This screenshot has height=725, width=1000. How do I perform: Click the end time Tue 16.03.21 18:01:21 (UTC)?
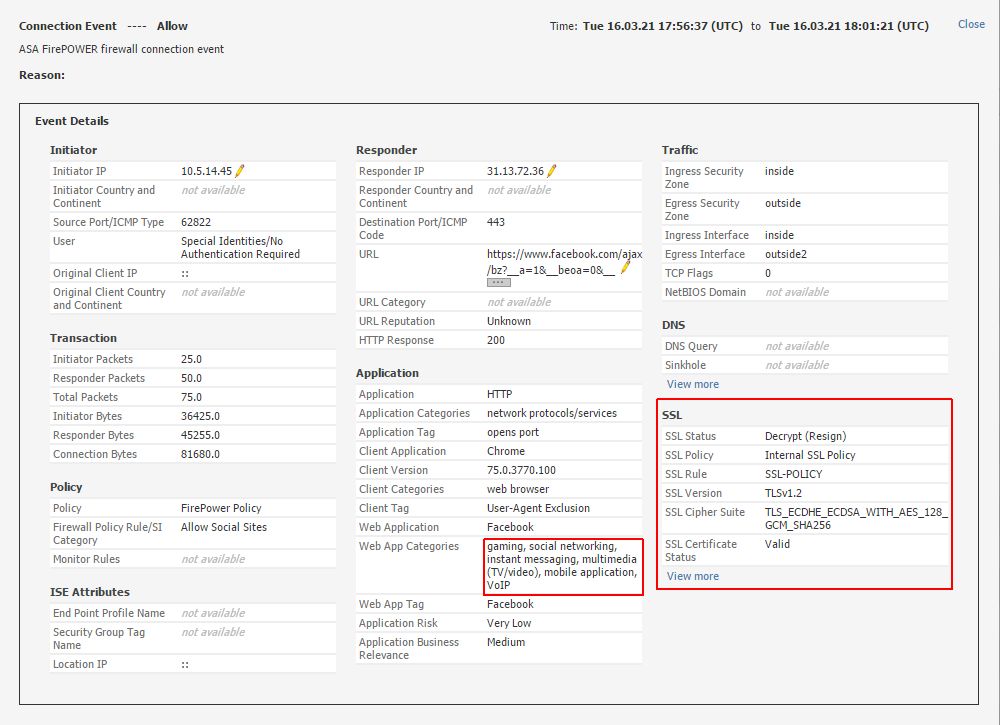pos(848,26)
